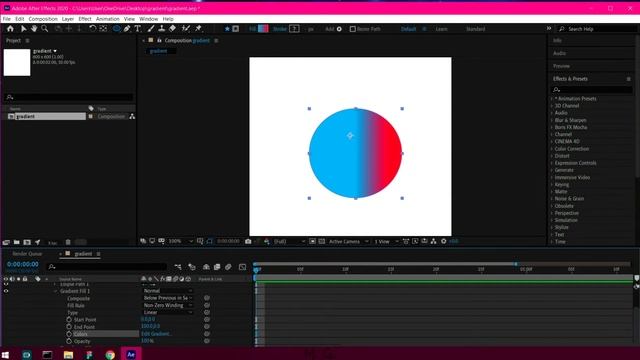Select the Brush tool

151,29
